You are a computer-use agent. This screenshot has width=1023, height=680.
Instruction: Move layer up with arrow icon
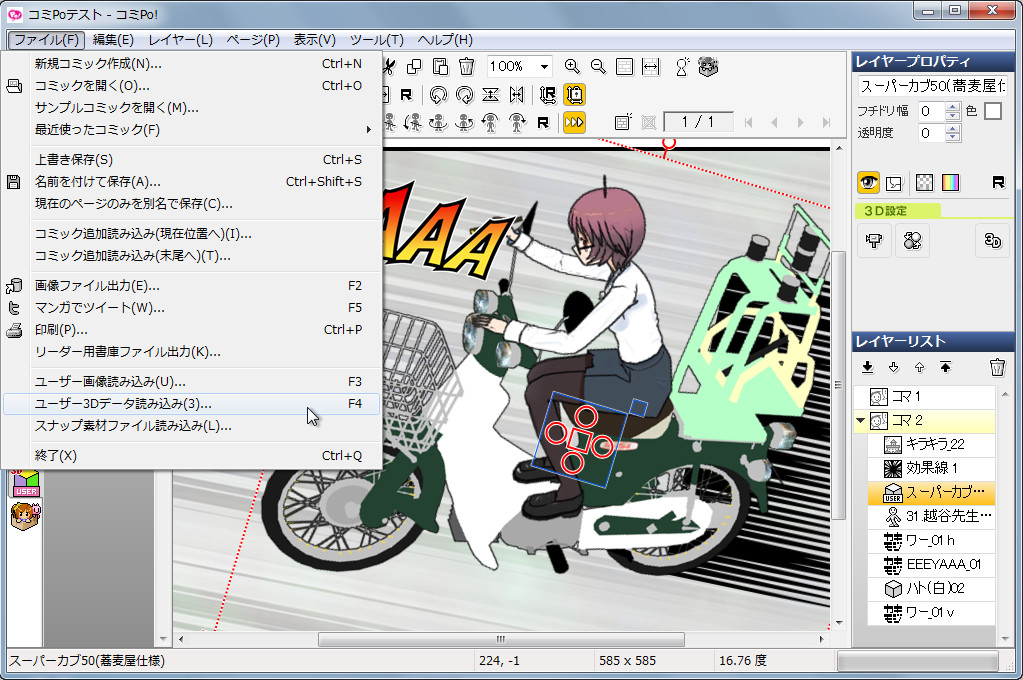(x=919, y=367)
